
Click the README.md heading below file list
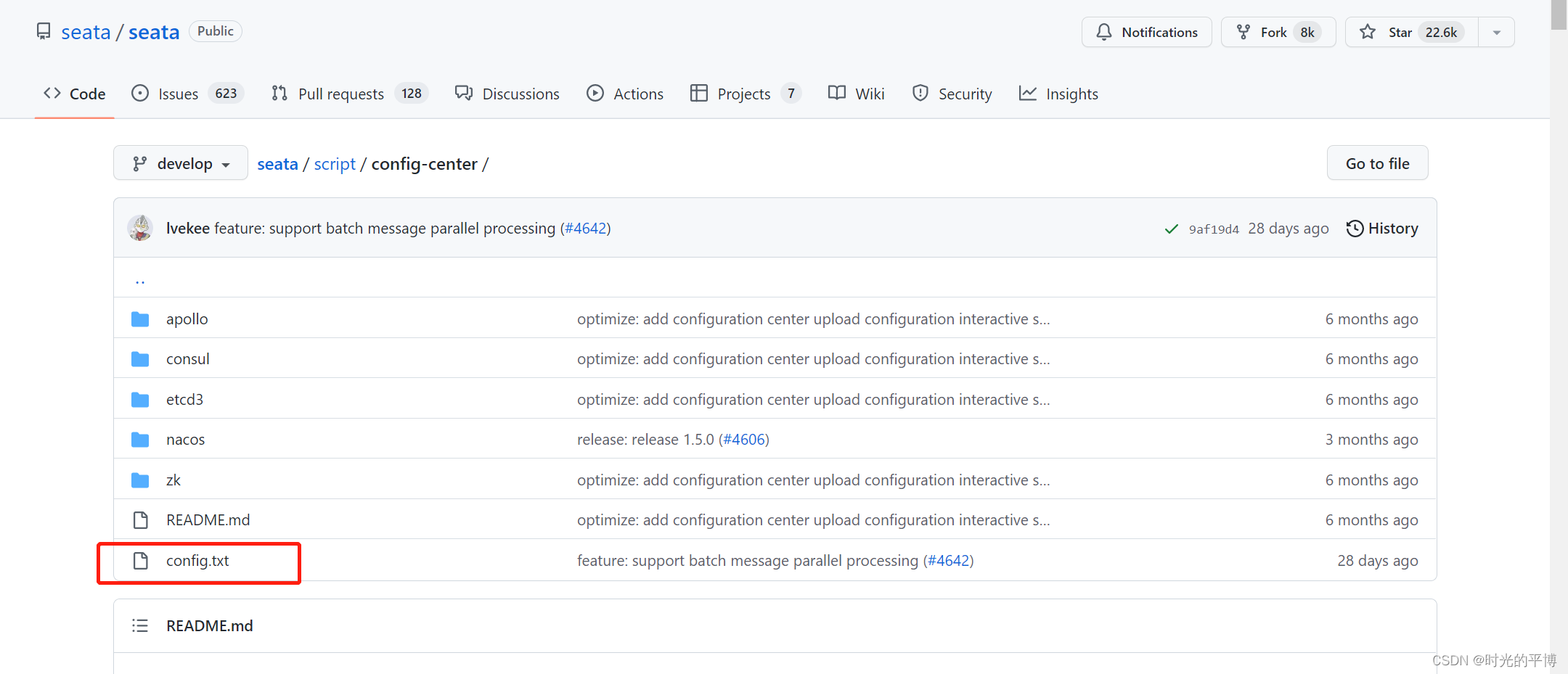tap(209, 625)
